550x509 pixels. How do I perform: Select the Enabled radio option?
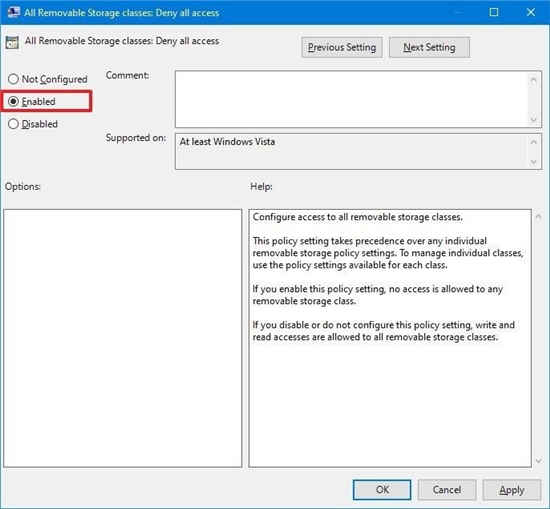point(13,101)
